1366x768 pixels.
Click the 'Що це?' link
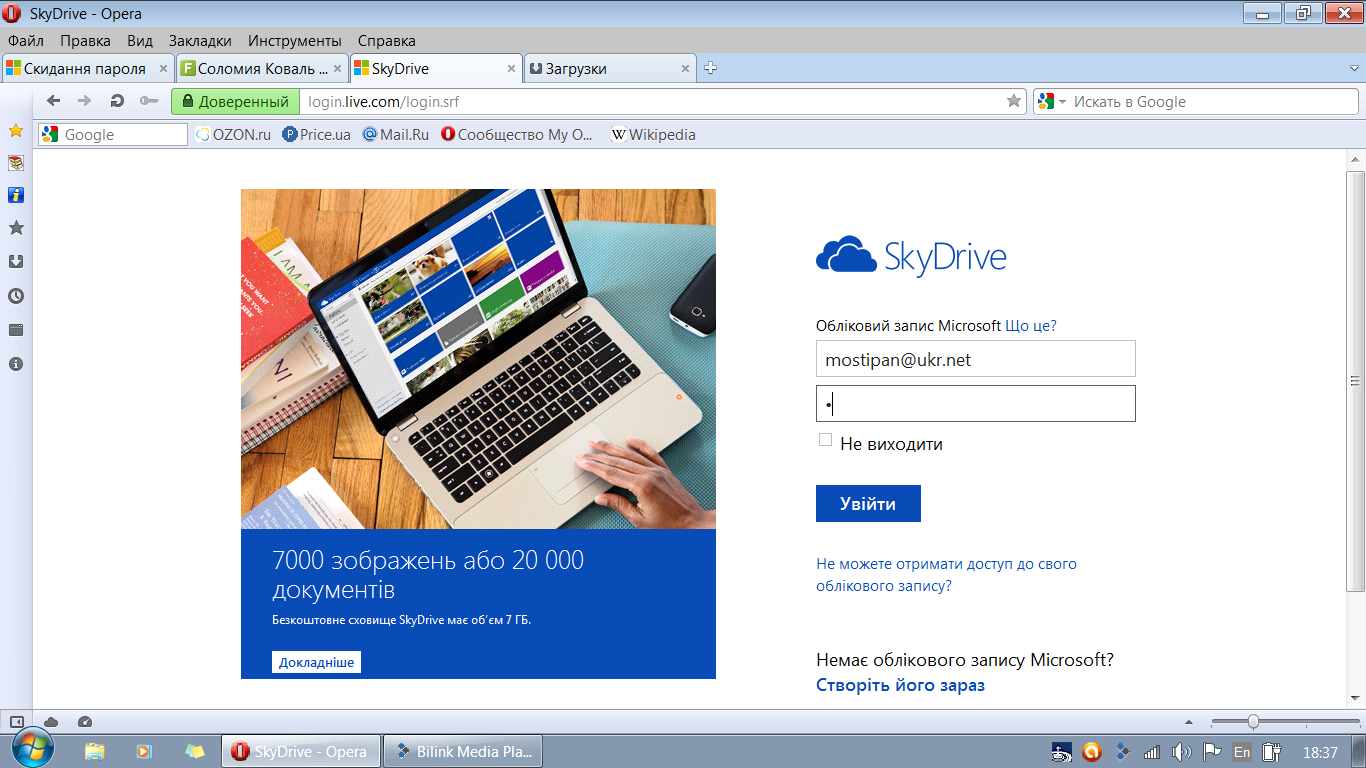tap(1031, 326)
